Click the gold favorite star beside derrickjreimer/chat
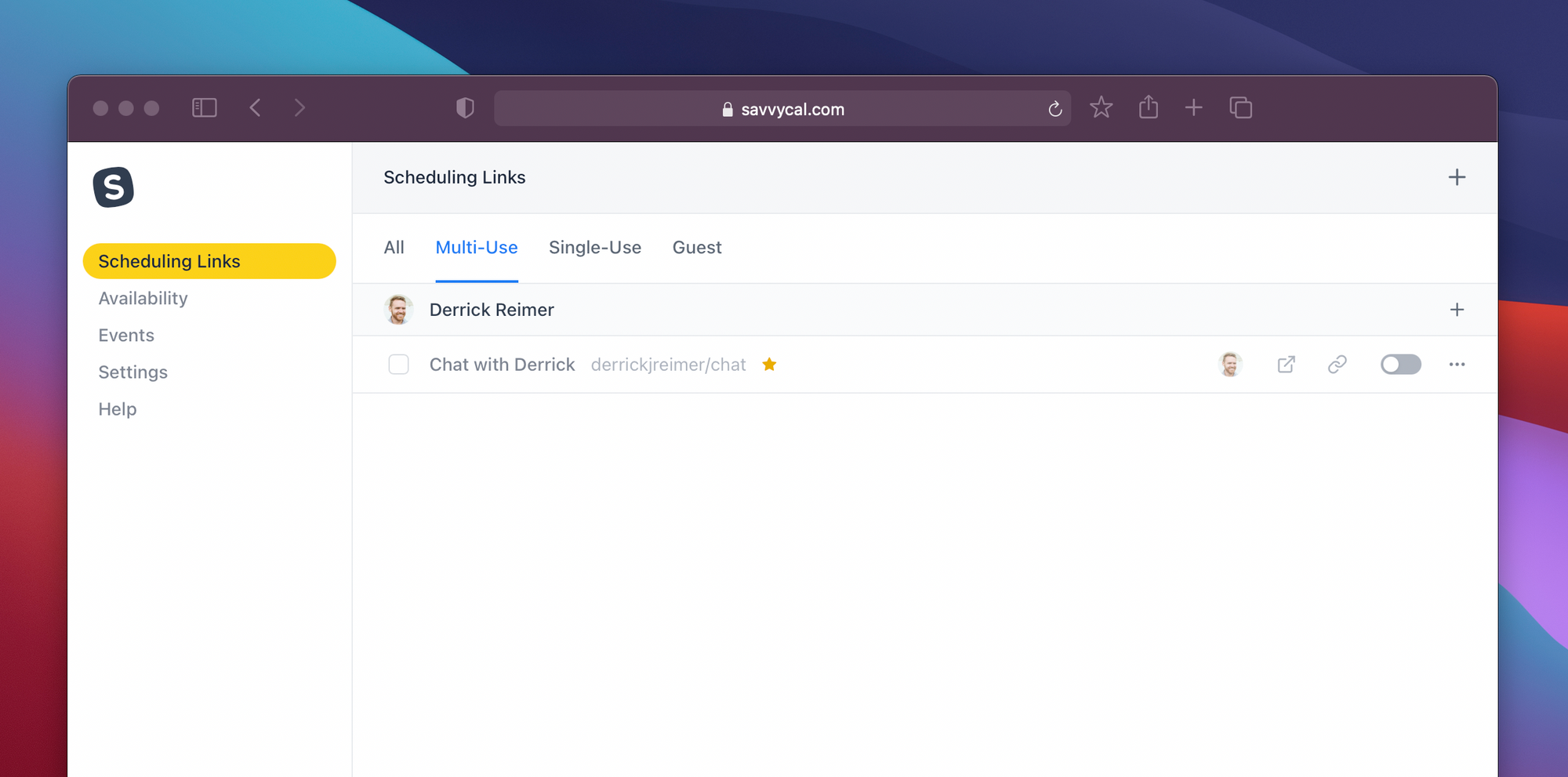The width and height of the screenshot is (1568, 777). click(x=769, y=365)
